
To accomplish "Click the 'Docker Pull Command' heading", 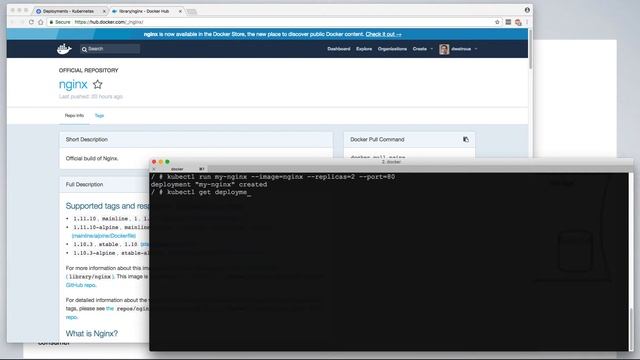I will (377, 140).
